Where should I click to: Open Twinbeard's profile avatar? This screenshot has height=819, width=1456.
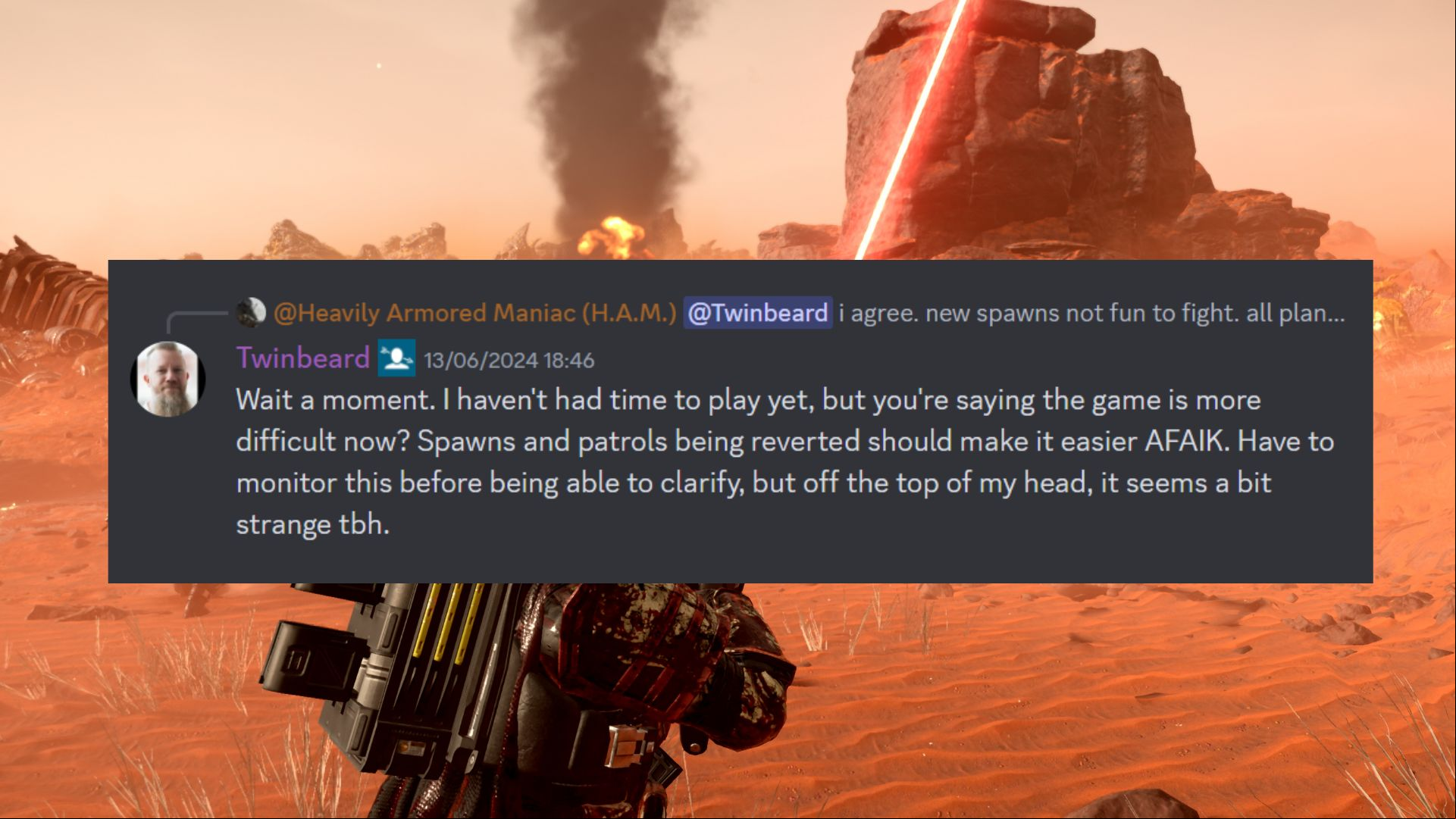pyautogui.click(x=168, y=379)
